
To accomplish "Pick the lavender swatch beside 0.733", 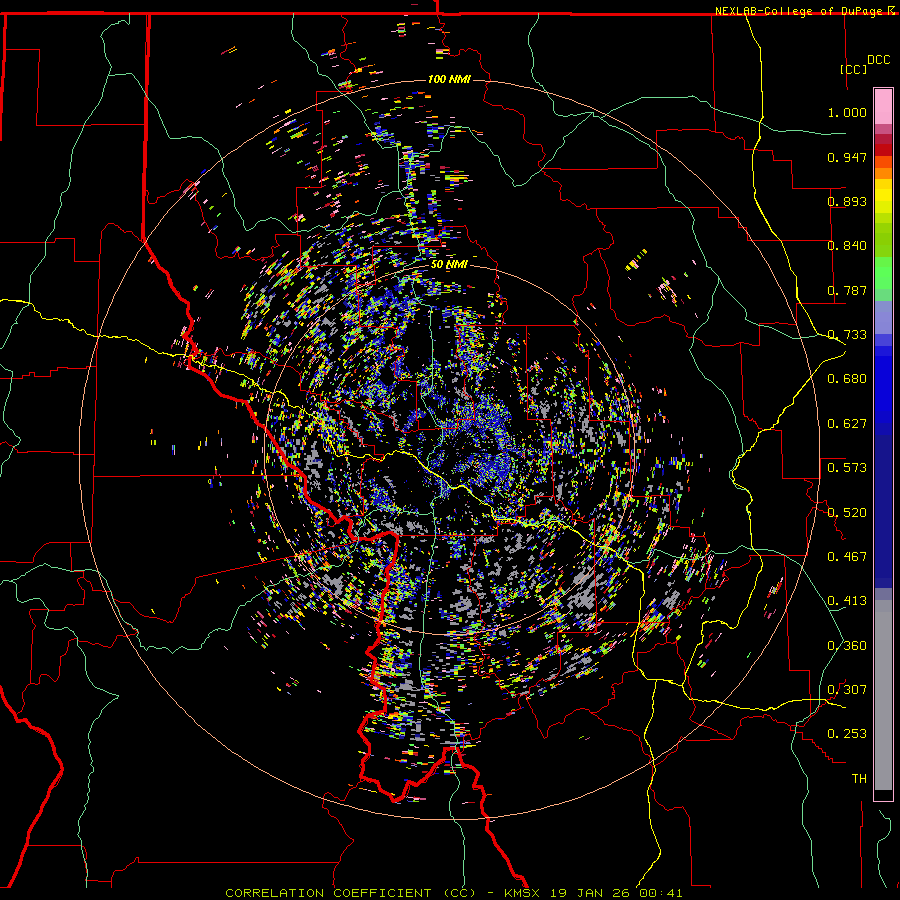I will point(883,317).
